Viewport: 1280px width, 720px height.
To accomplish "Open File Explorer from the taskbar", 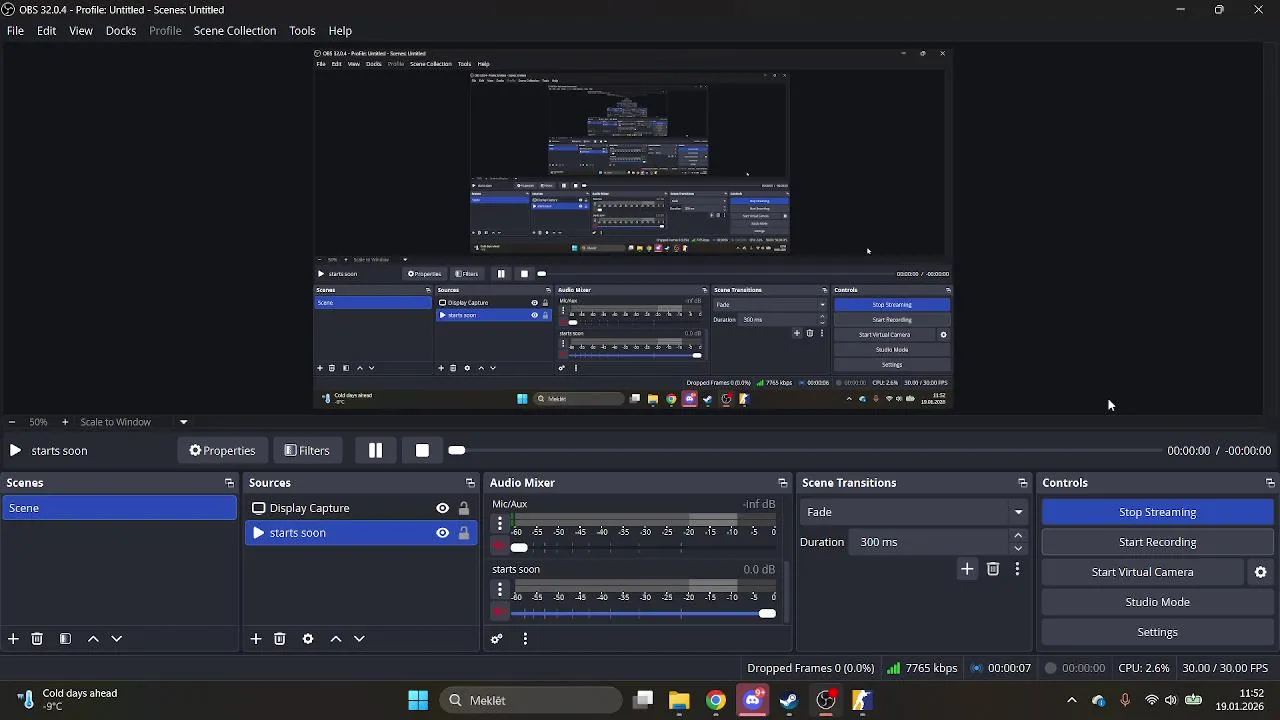I will click(x=679, y=700).
